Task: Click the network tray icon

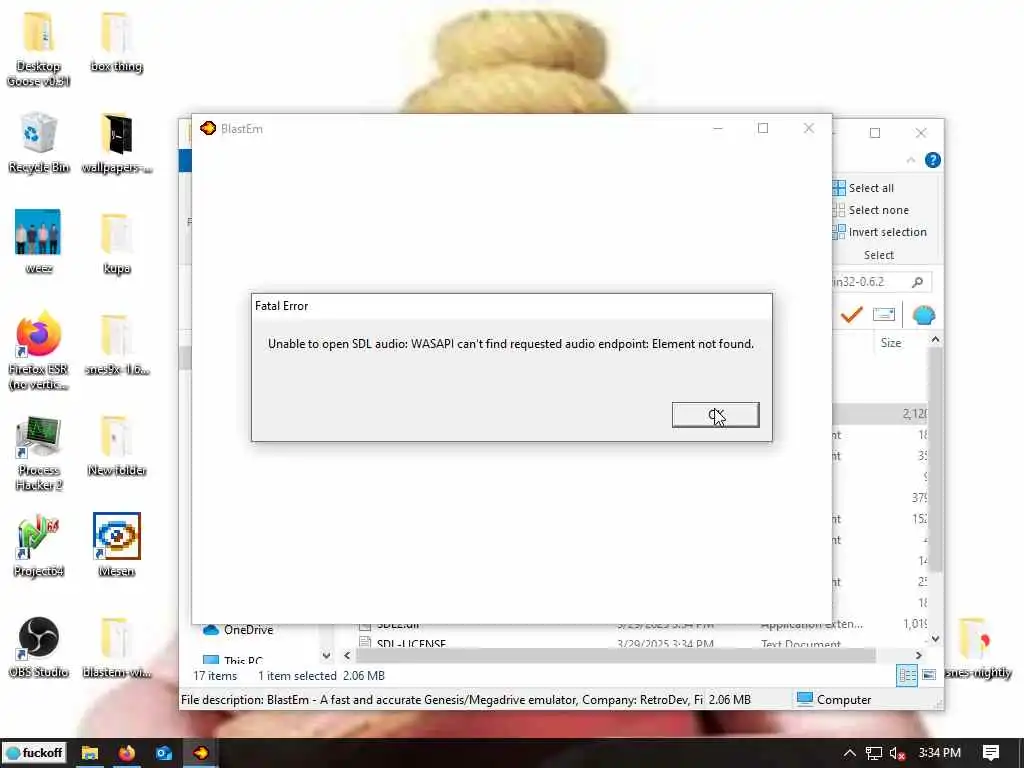Action: [x=874, y=753]
